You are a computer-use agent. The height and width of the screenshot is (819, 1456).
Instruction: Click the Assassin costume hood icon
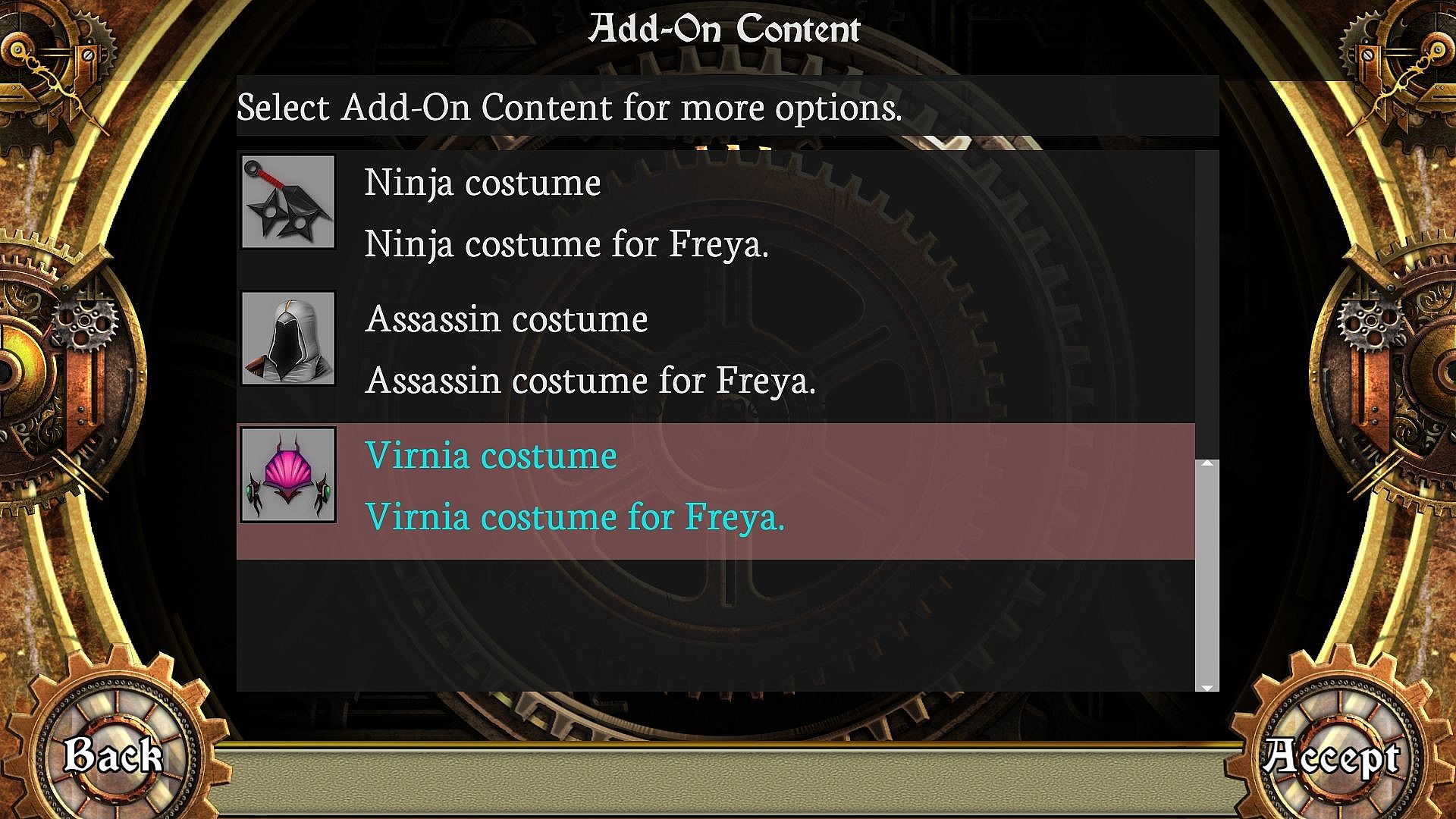tap(288, 338)
